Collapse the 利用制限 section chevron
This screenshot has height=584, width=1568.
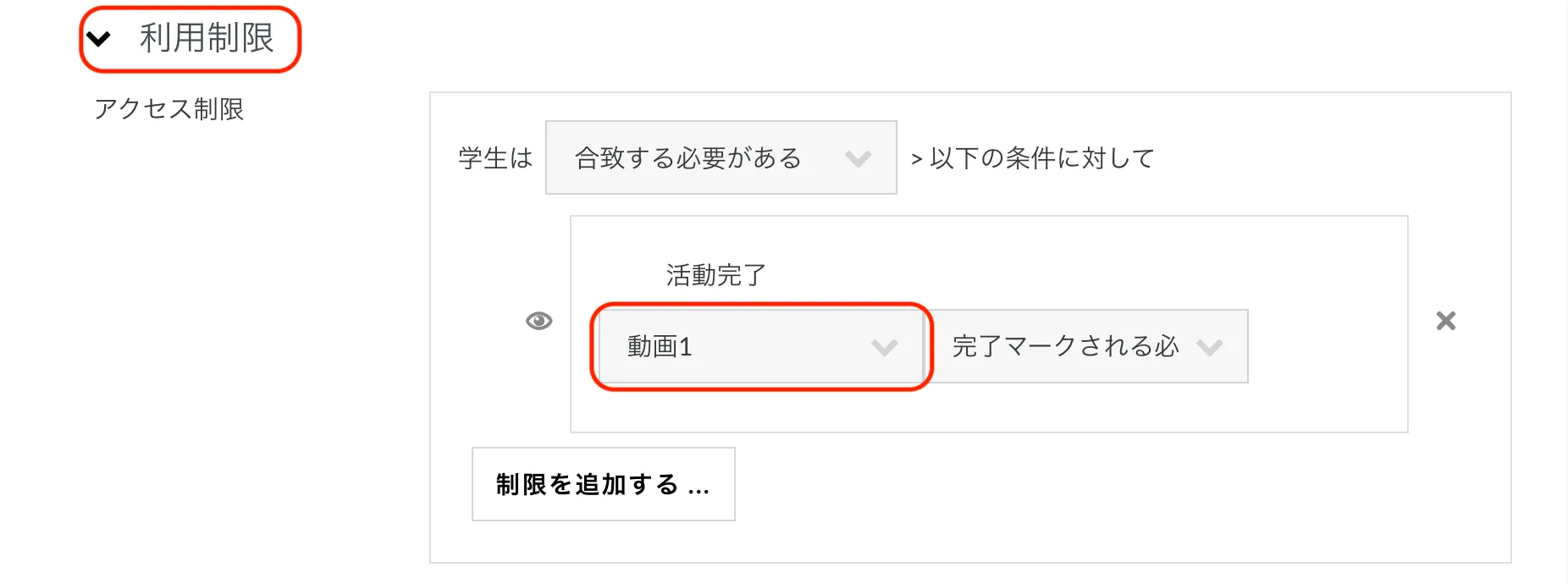tap(99, 39)
